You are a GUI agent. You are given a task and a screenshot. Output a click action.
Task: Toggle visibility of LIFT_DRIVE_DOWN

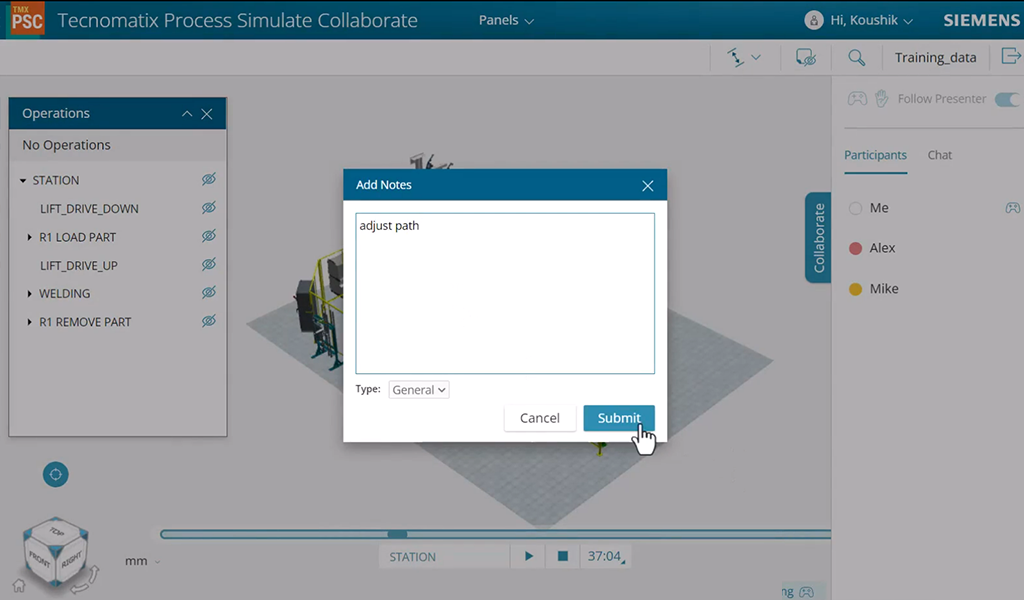[208, 208]
